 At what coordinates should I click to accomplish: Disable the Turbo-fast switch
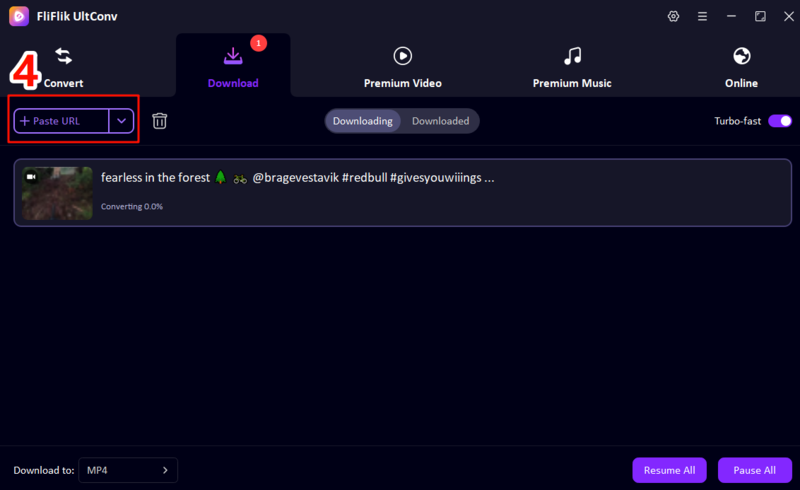(x=780, y=121)
